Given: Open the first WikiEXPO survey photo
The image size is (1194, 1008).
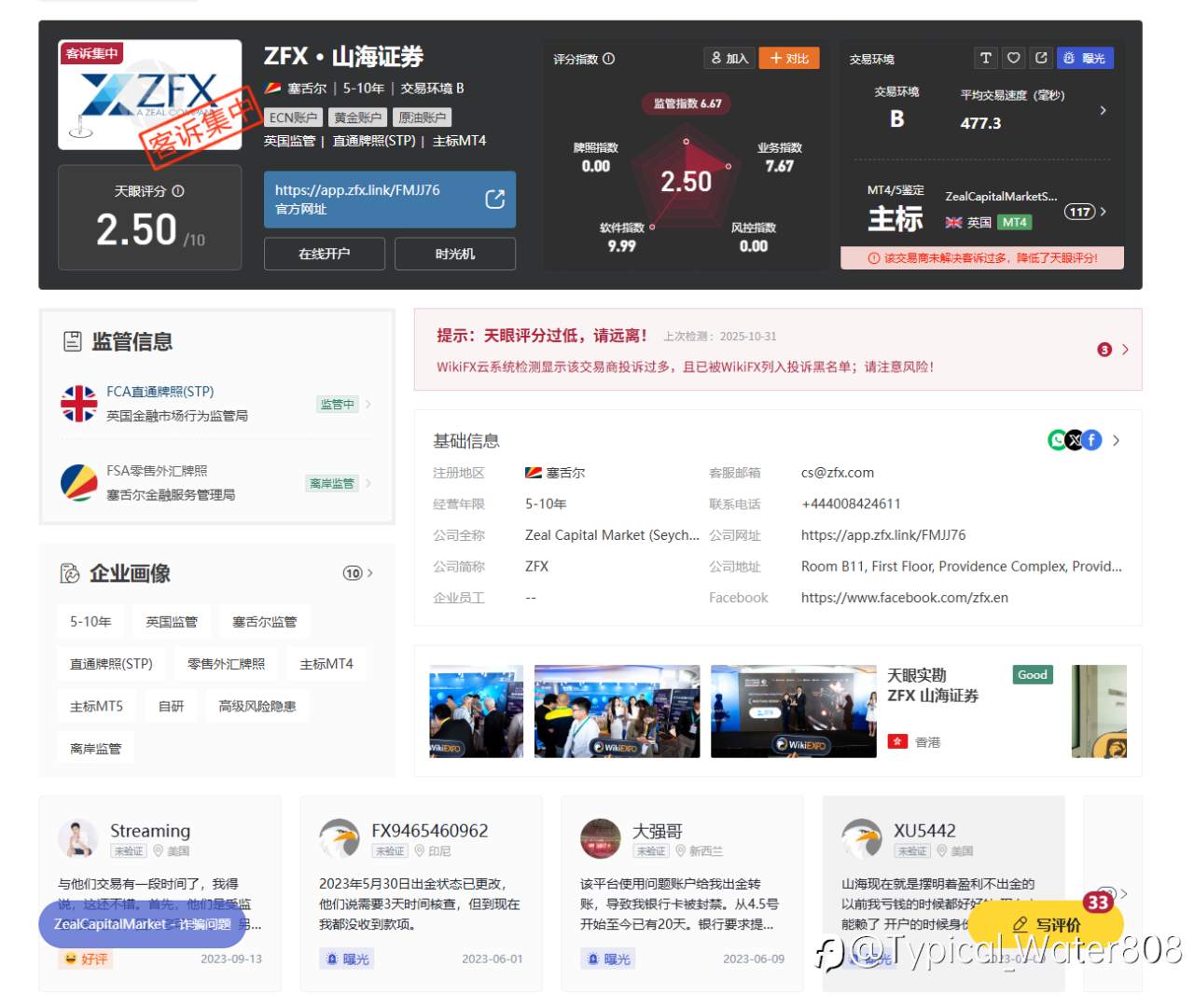Looking at the screenshot, I should pyautogui.click(x=476, y=711).
